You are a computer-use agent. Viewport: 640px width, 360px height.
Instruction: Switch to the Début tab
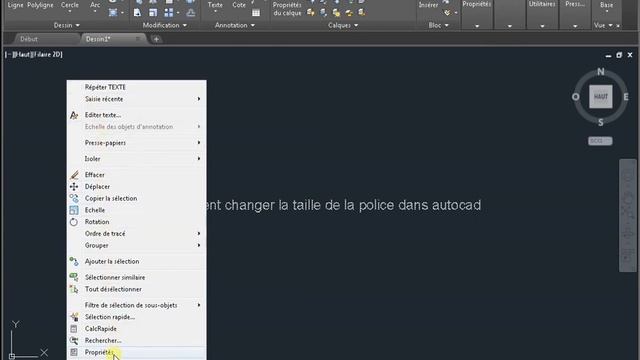click(x=29, y=39)
